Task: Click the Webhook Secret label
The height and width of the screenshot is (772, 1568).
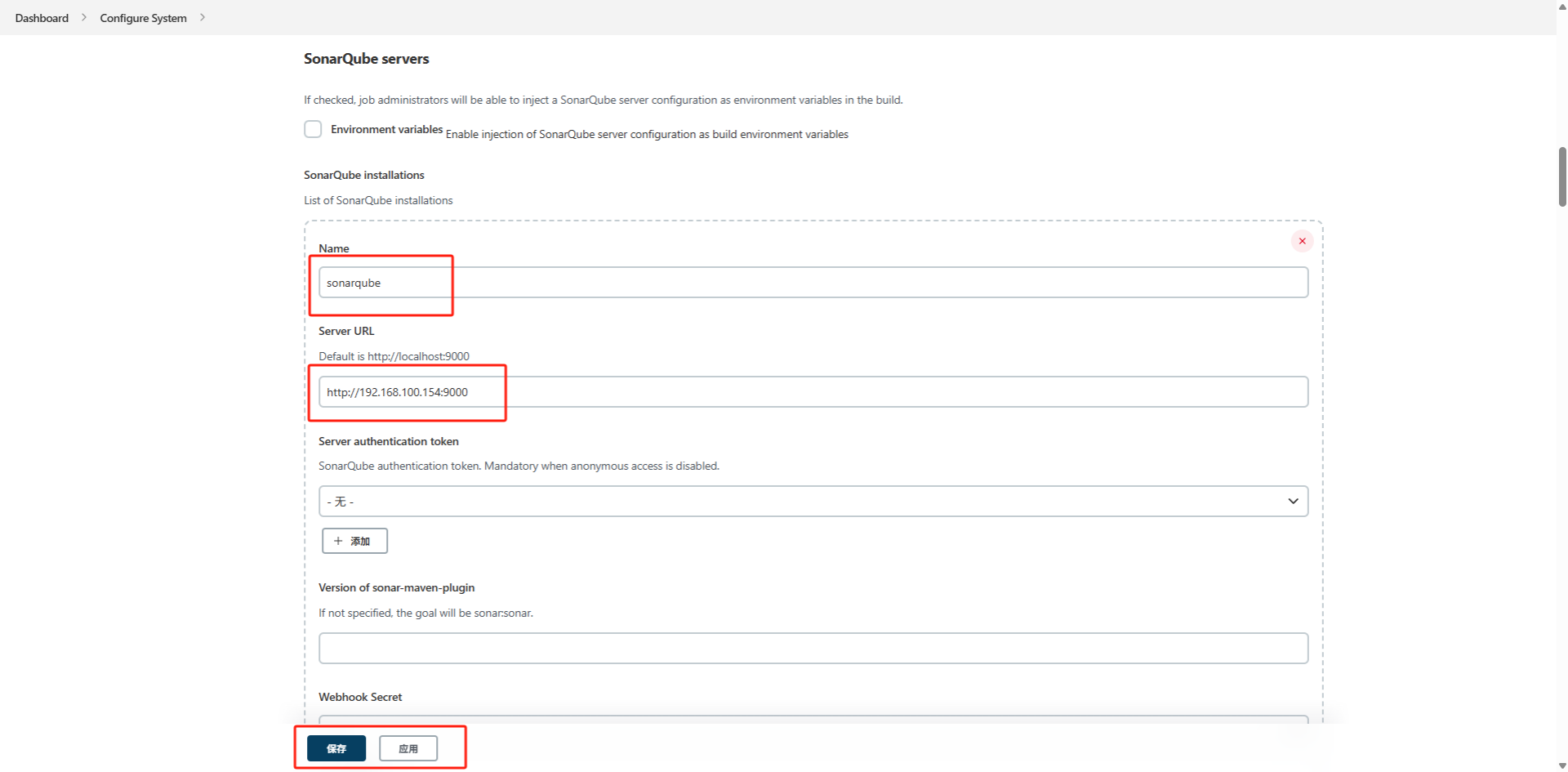Action: [x=360, y=697]
